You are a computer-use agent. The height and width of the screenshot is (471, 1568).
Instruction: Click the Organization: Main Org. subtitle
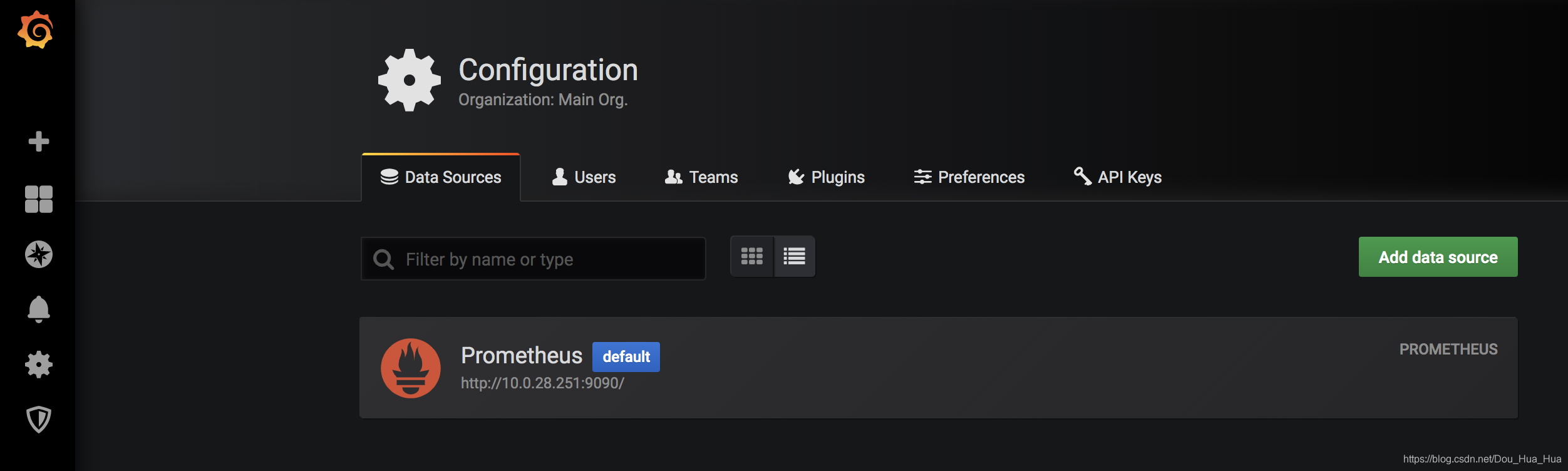[x=543, y=100]
